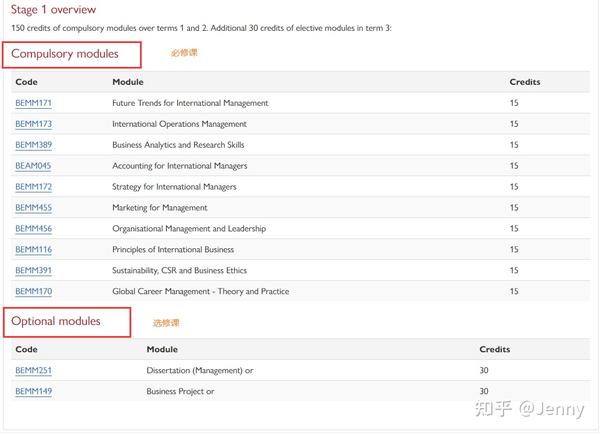
Task: Select the Compulsory modules heading
Action: tap(65, 54)
